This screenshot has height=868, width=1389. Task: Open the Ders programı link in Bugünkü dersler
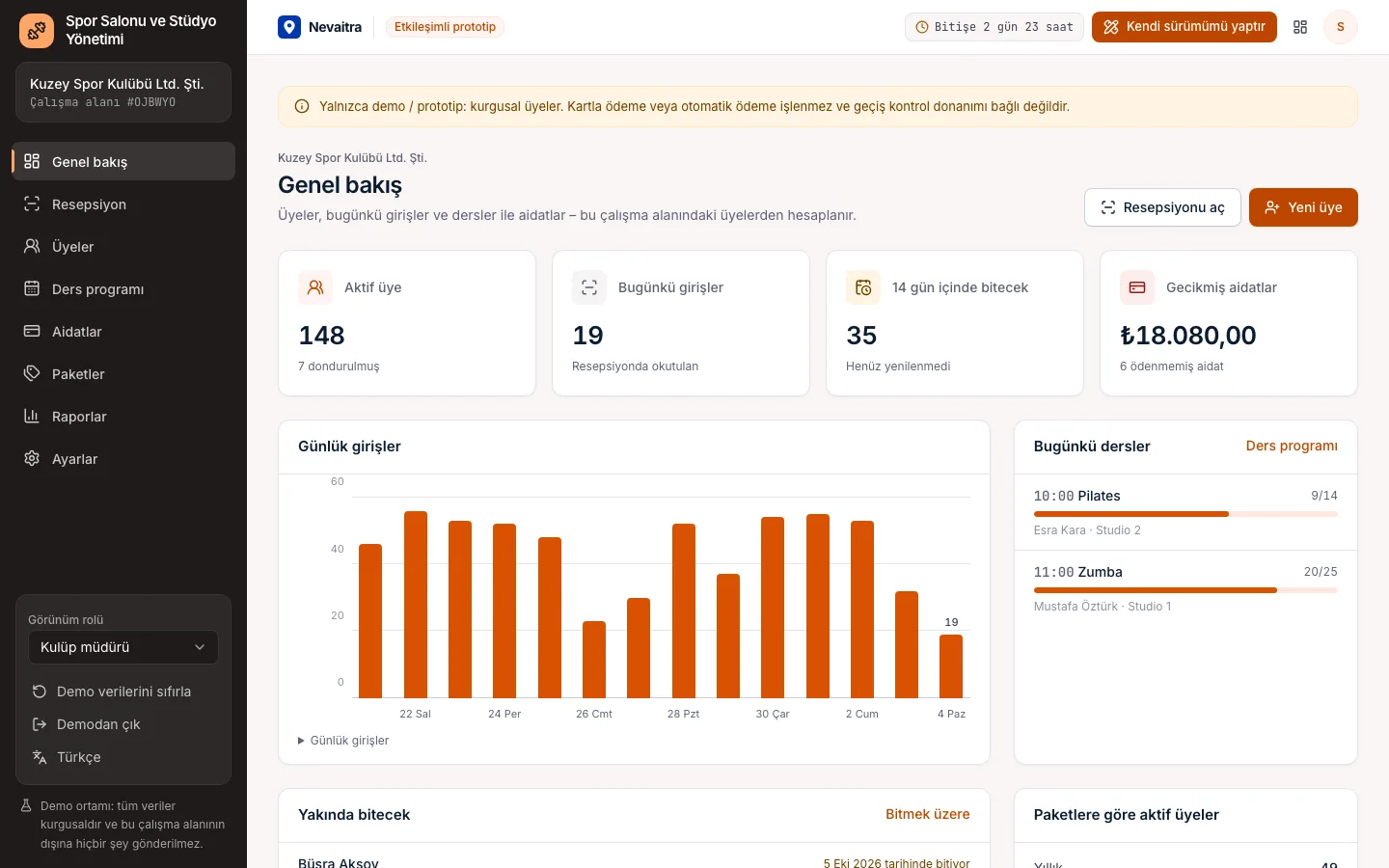tap(1292, 446)
